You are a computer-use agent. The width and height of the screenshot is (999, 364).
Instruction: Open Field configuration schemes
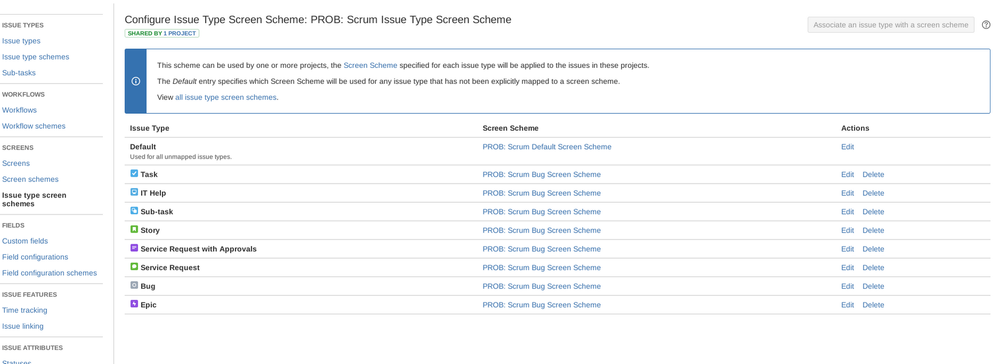pos(50,273)
